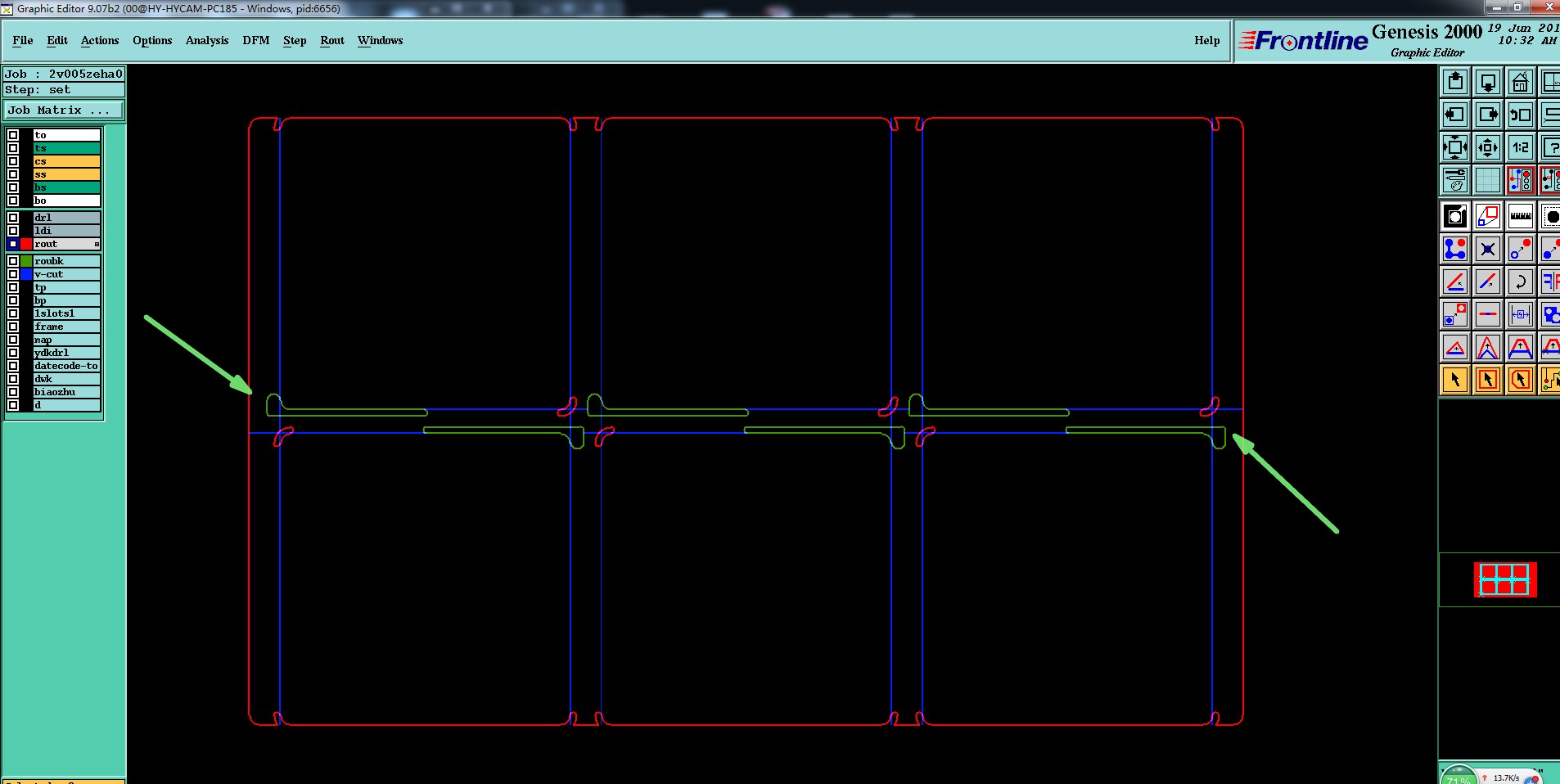The image size is (1560, 784).
Task: Select the rectangle-area arrow select tool
Action: pos(1488,380)
